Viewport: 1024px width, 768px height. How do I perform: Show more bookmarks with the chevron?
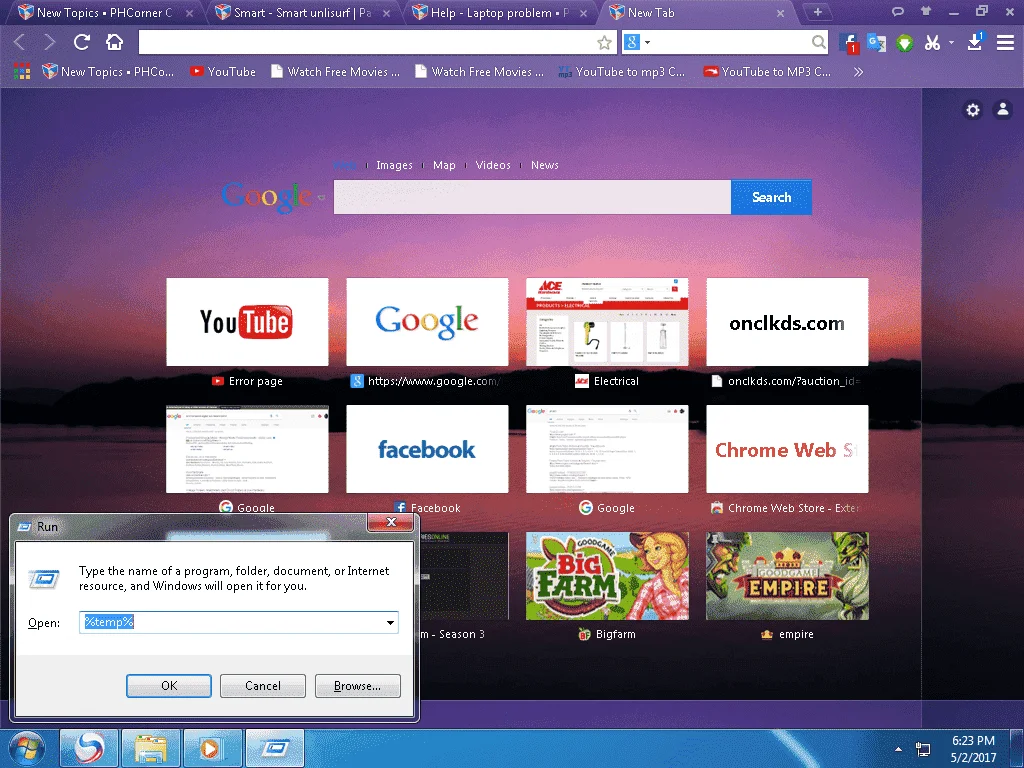click(858, 72)
